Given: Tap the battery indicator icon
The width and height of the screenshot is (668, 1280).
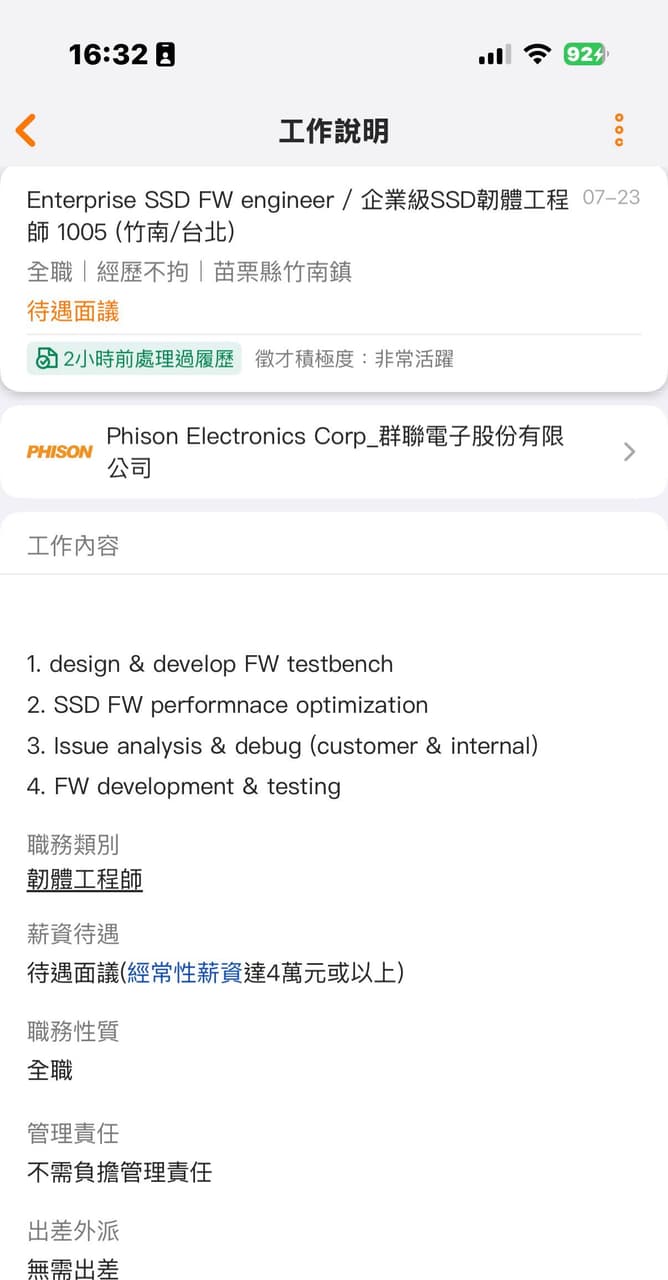Looking at the screenshot, I should click(x=586, y=54).
